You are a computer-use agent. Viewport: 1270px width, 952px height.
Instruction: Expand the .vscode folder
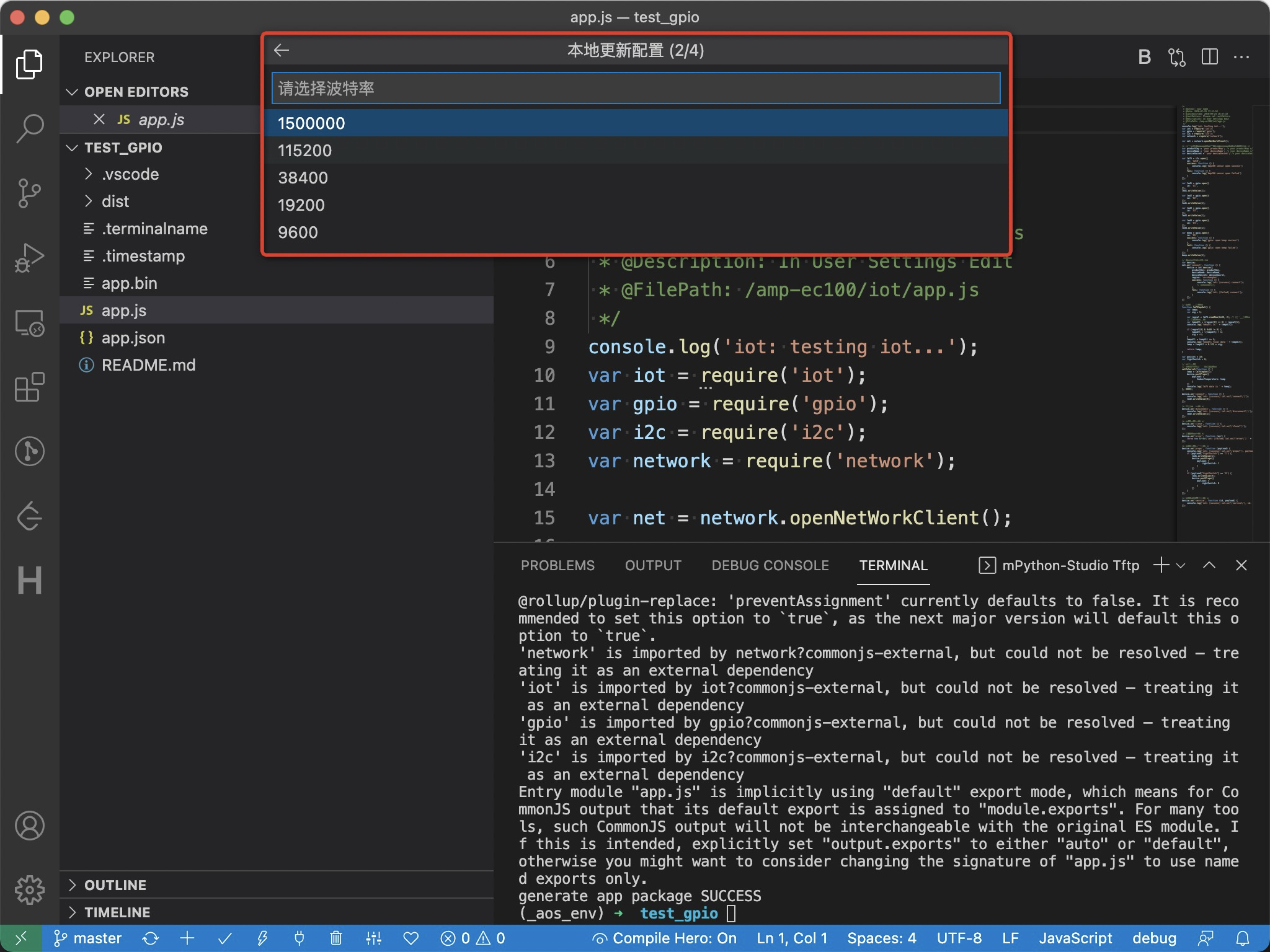(x=89, y=174)
